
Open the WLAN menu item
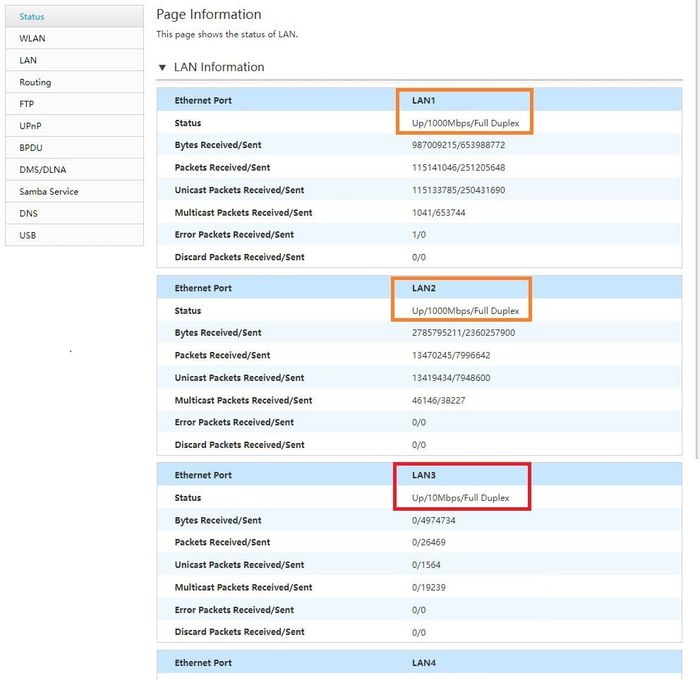click(x=75, y=38)
